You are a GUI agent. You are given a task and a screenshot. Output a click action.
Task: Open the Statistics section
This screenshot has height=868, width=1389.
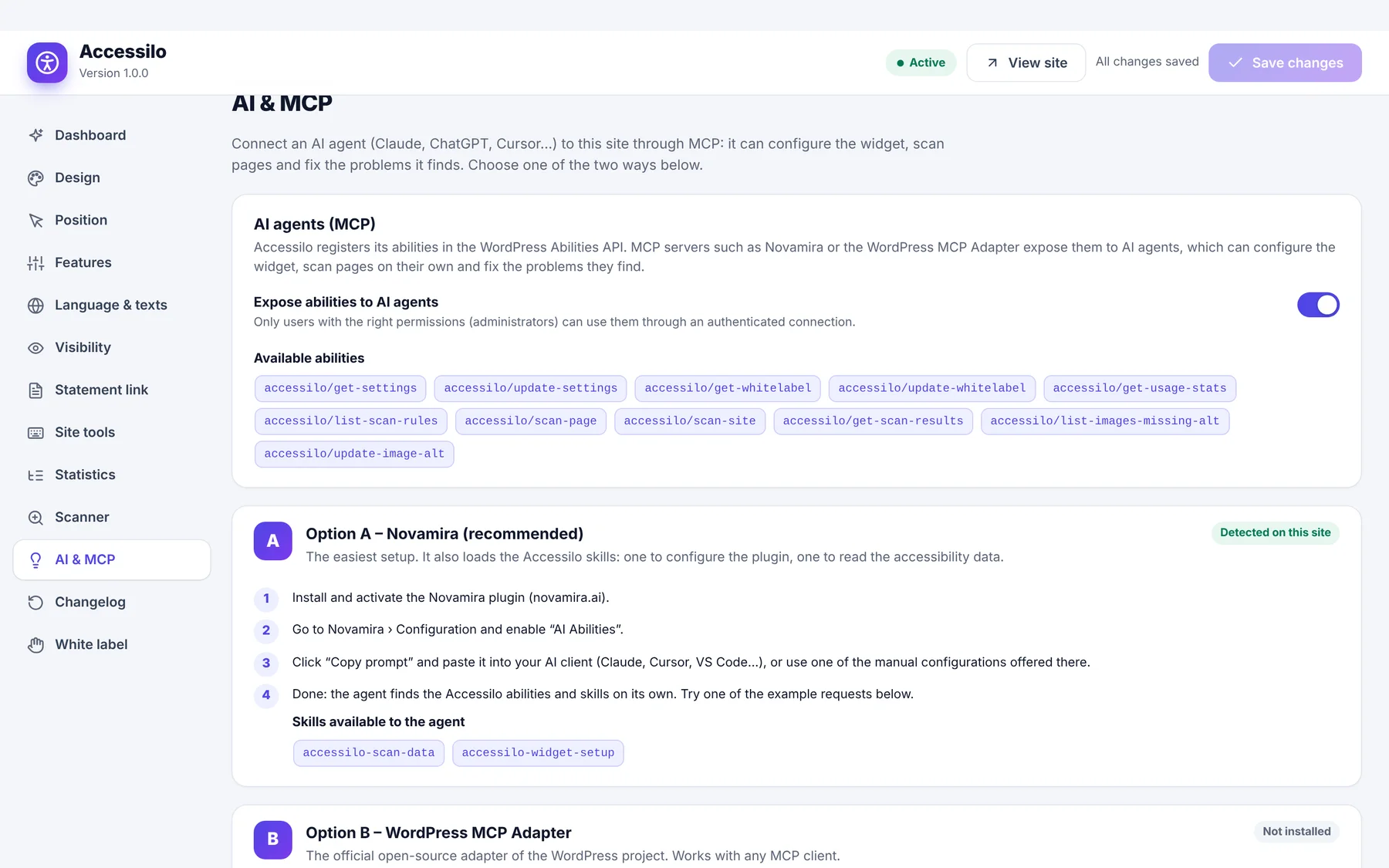tap(112, 475)
